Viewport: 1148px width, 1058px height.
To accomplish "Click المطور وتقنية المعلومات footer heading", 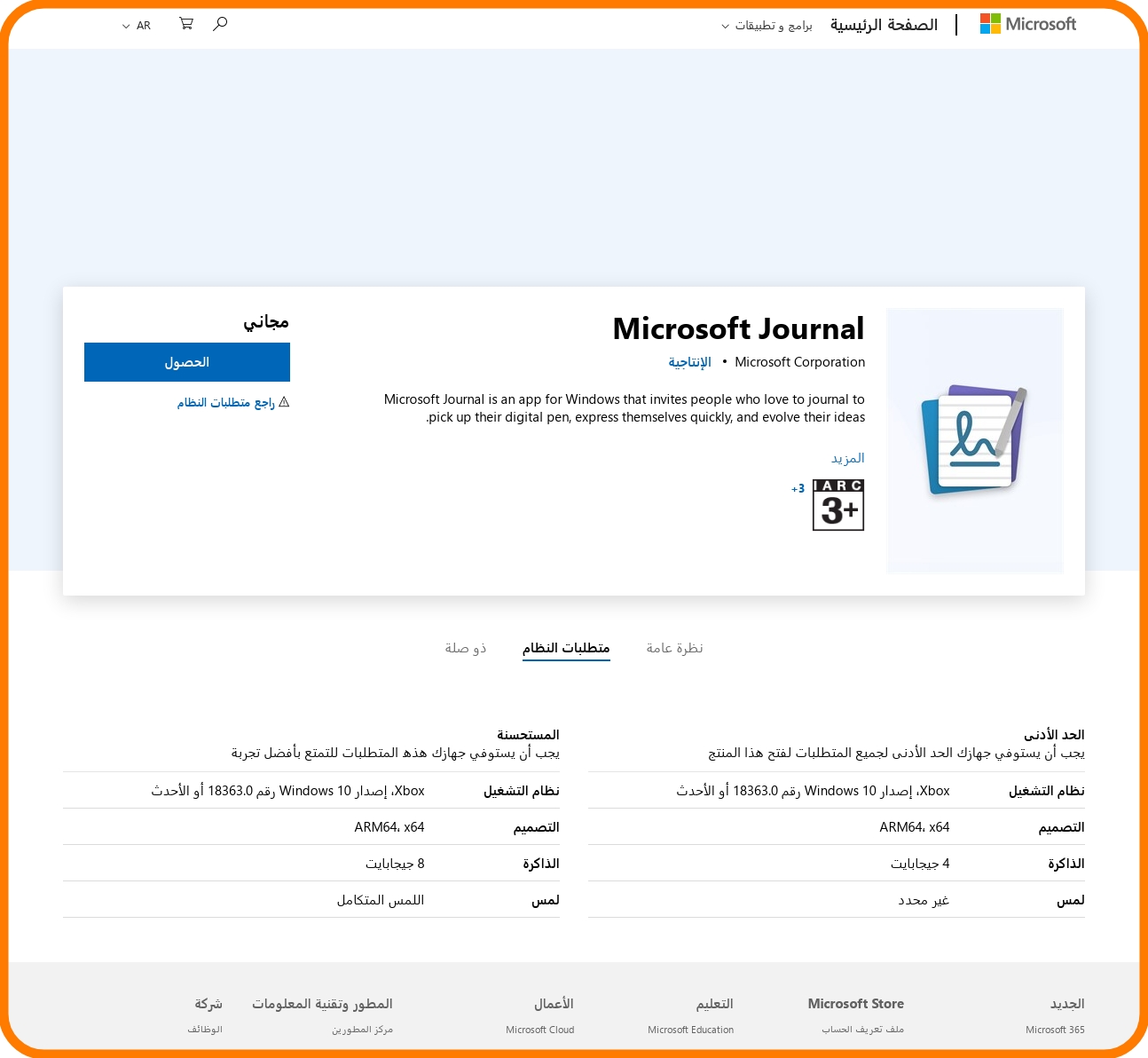I will (x=322, y=1004).
